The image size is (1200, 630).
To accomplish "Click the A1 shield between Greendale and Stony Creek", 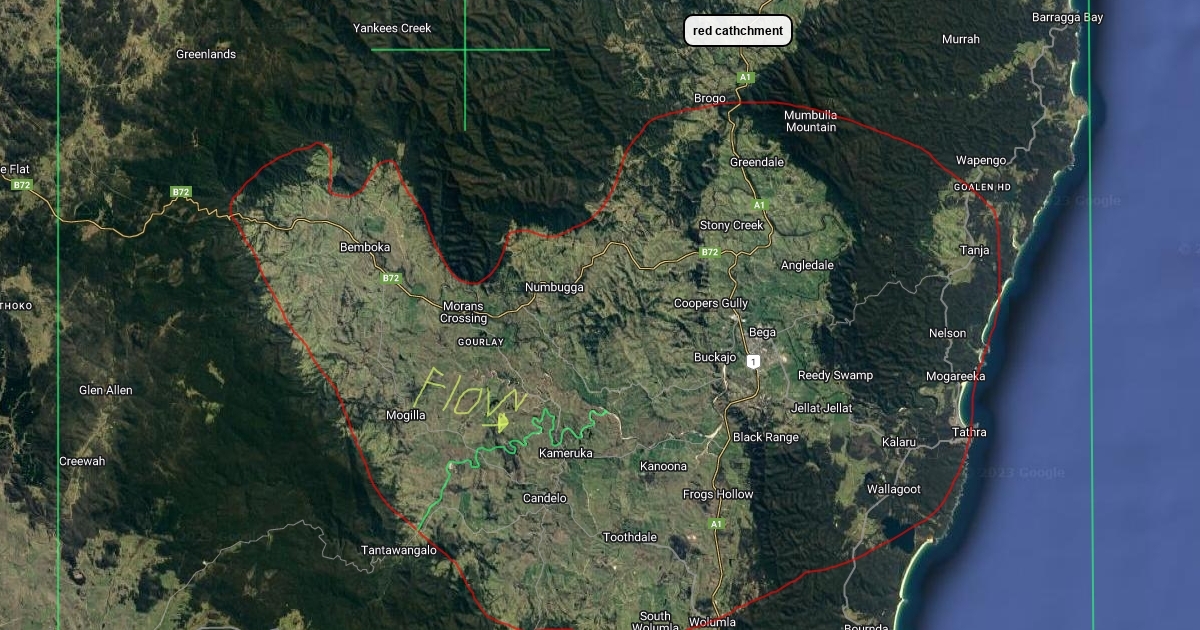I will coord(759,205).
